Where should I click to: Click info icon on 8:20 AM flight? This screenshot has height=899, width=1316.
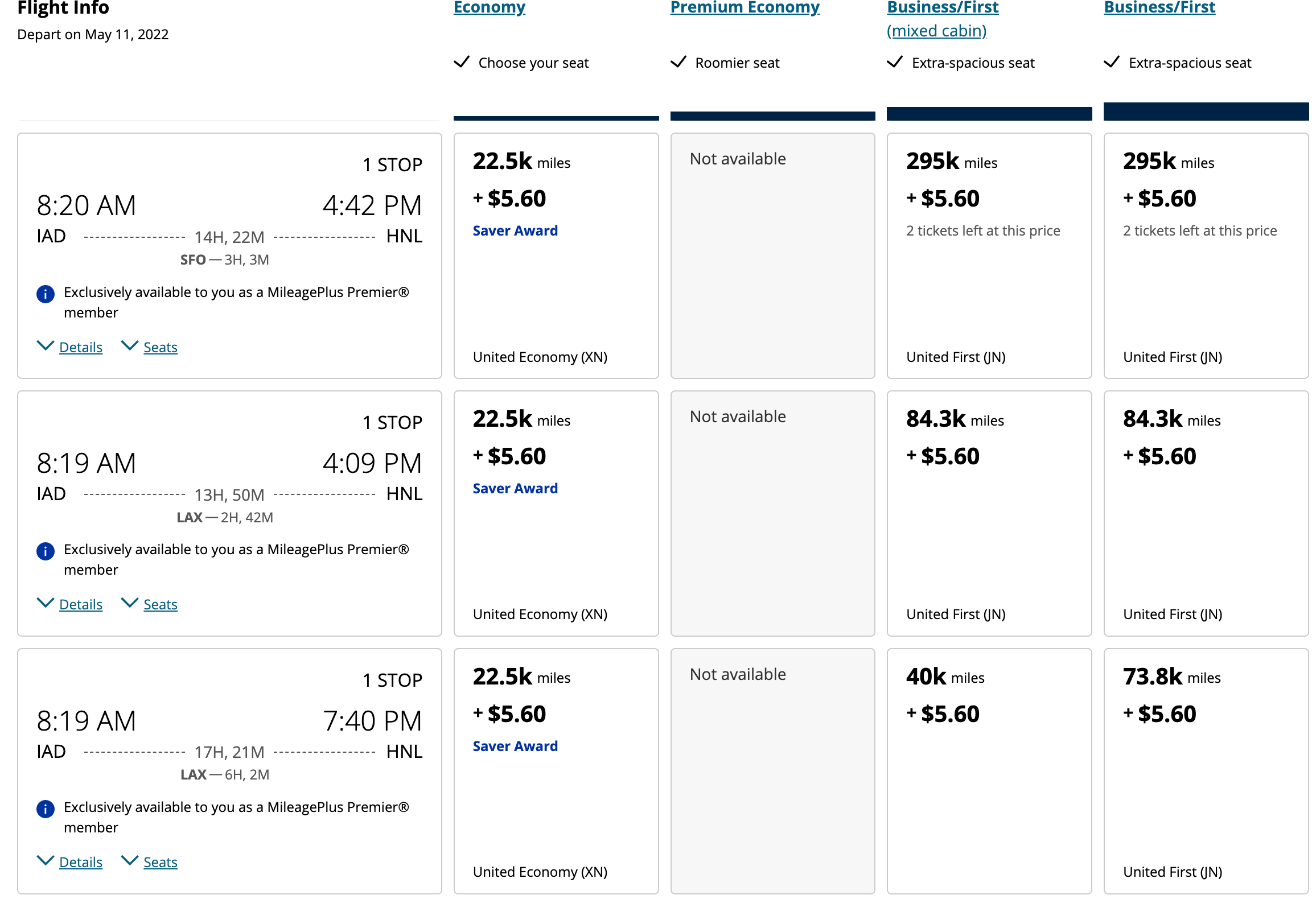point(46,294)
